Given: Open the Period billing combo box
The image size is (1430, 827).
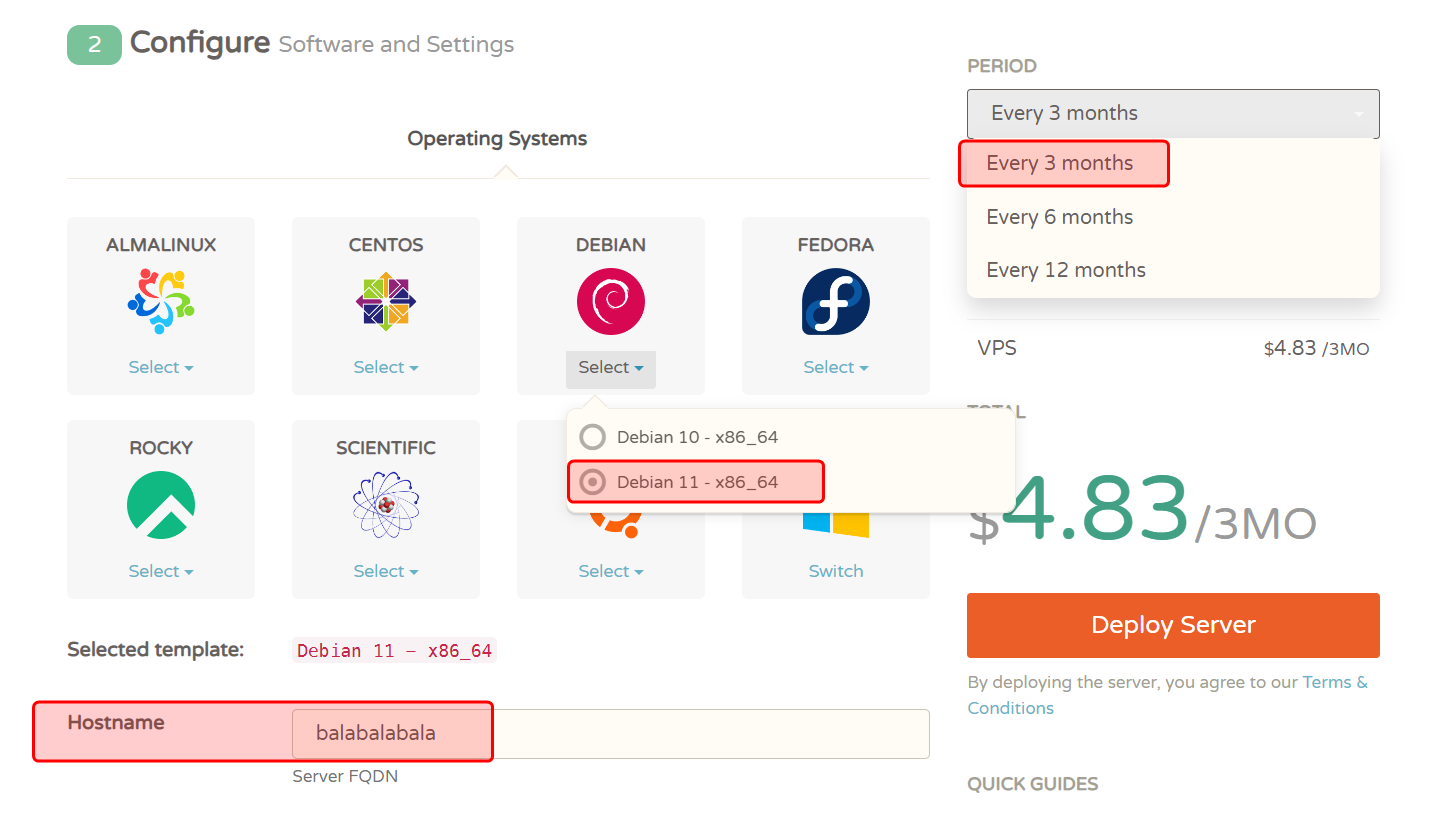Looking at the screenshot, I should (x=1173, y=114).
